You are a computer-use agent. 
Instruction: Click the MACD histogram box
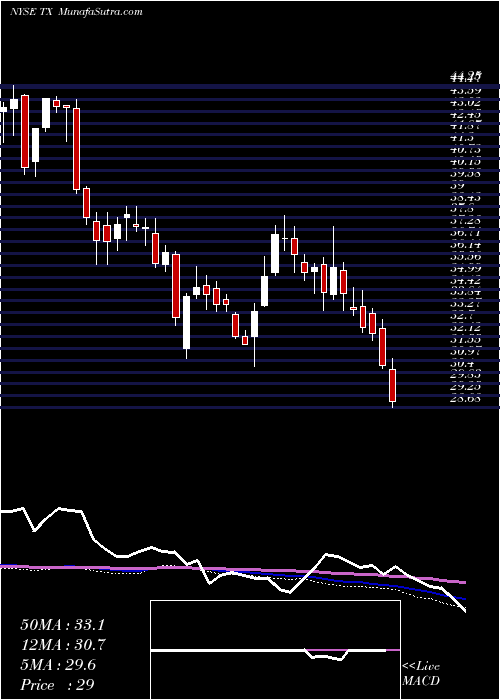(275, 650)
